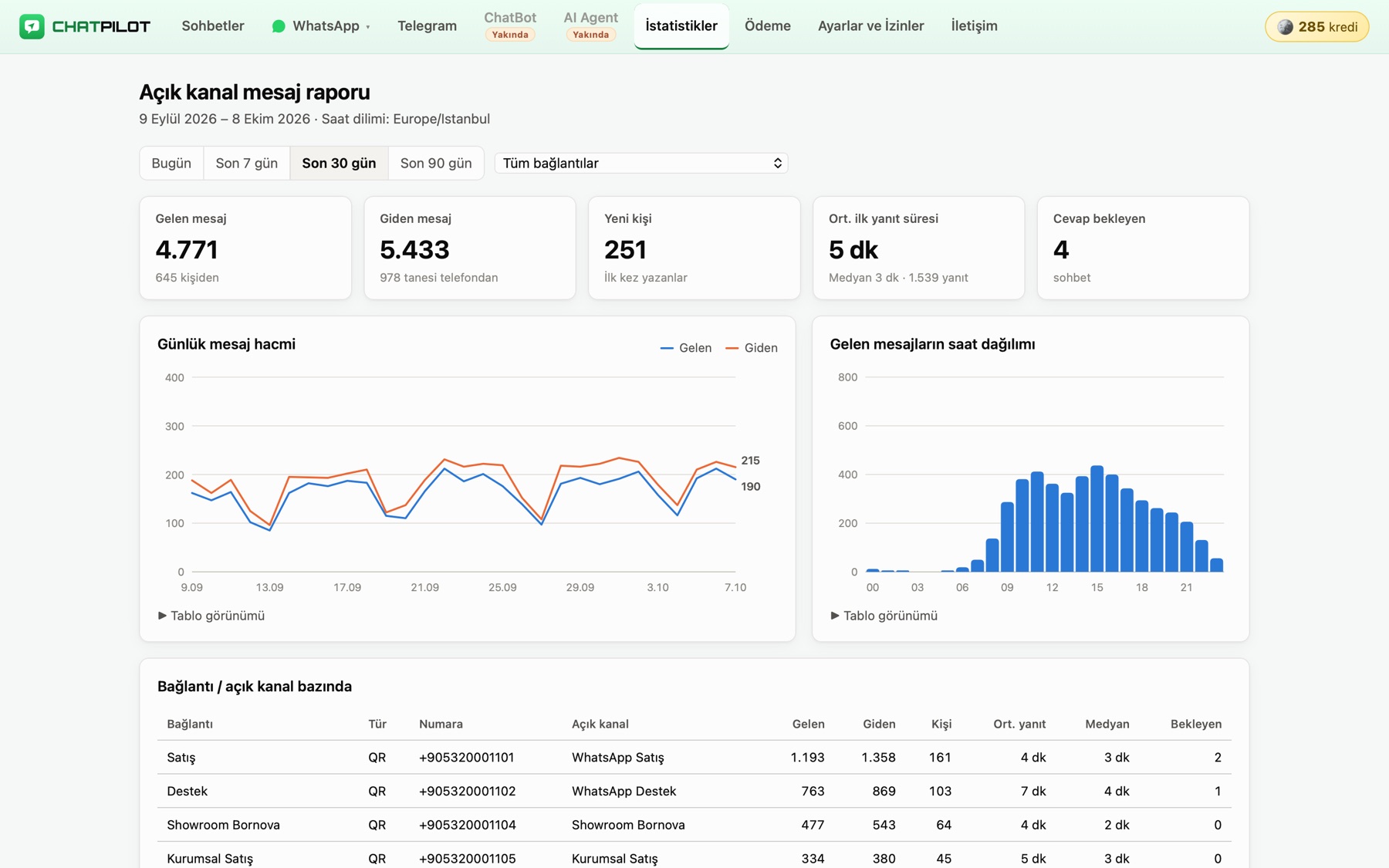Expand Tablo görünümü under daily volume chart
The height and width of the screenshot is (868, 1389).
pos(211,616)
